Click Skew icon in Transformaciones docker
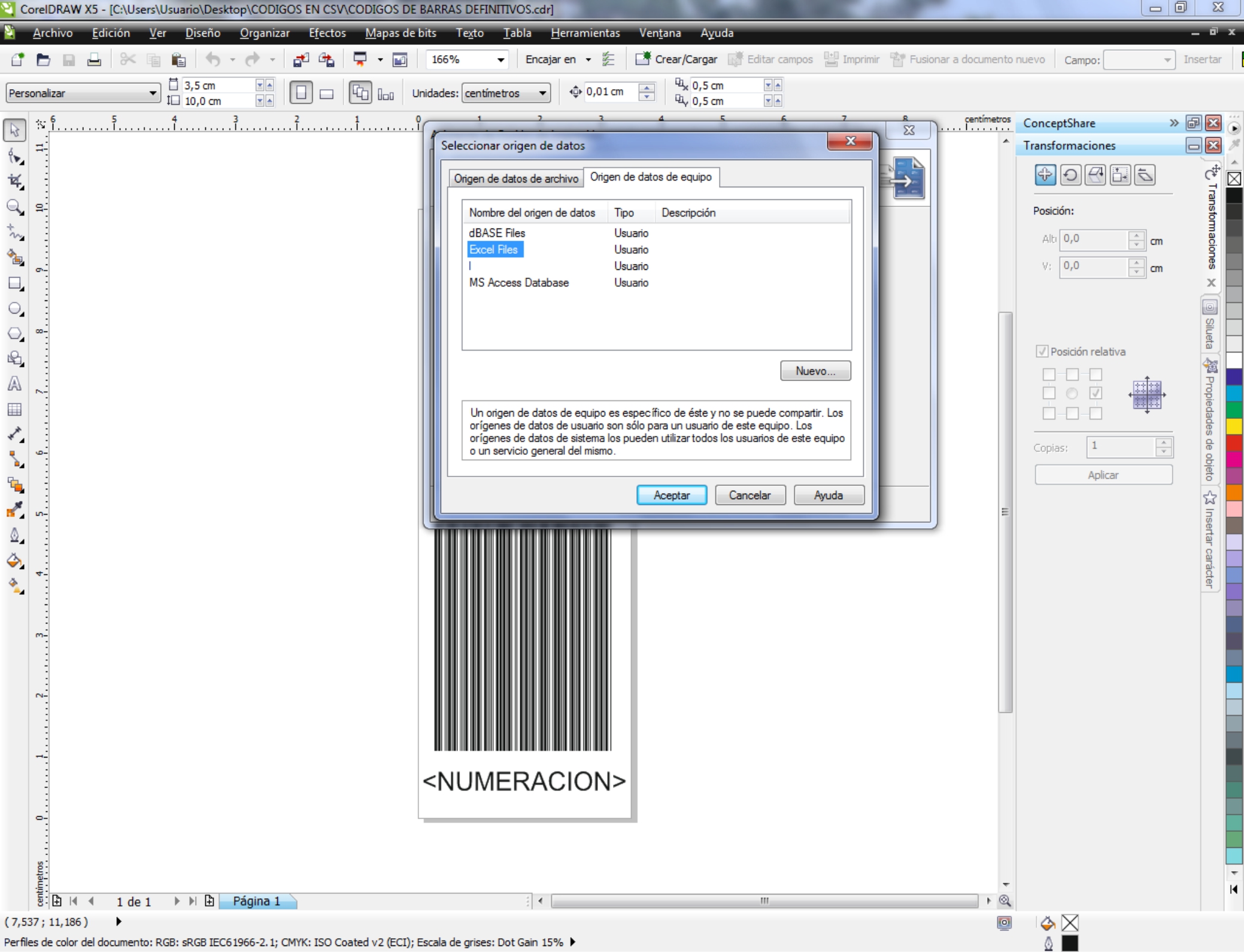 tap(1145, 175)
